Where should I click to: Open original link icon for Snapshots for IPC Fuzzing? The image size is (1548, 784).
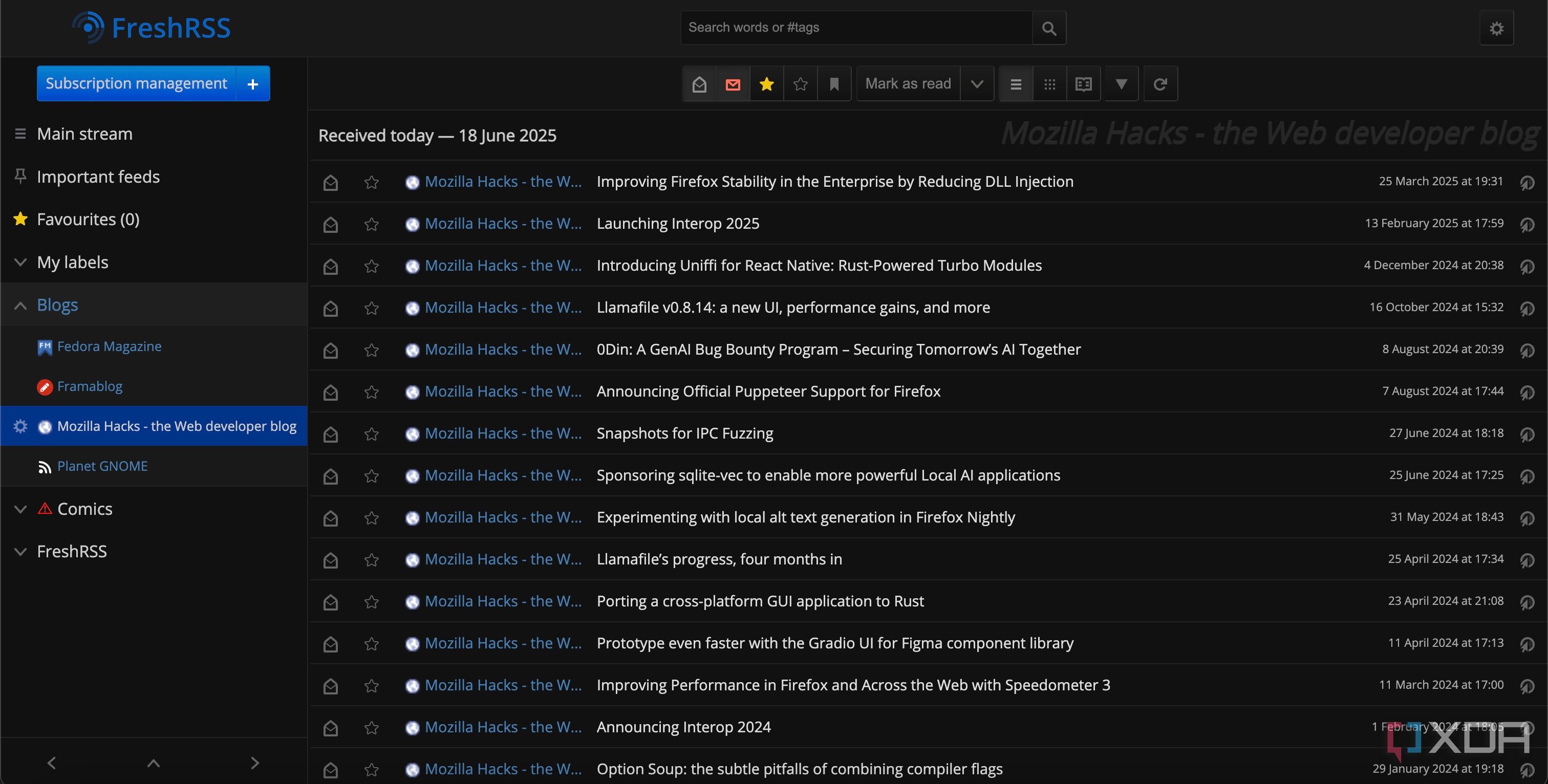(x=1527, y=434)
